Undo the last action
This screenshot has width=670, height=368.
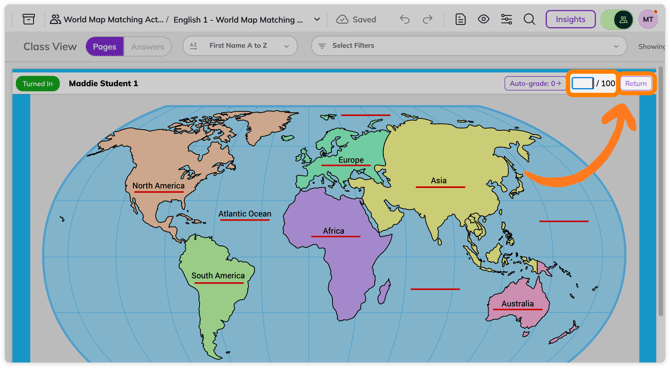point(404,19)
